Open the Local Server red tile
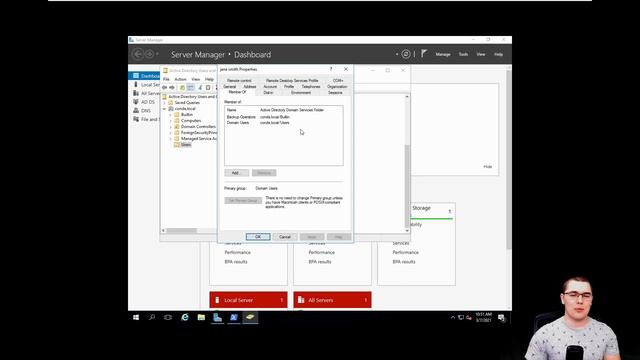 [248, 300]
